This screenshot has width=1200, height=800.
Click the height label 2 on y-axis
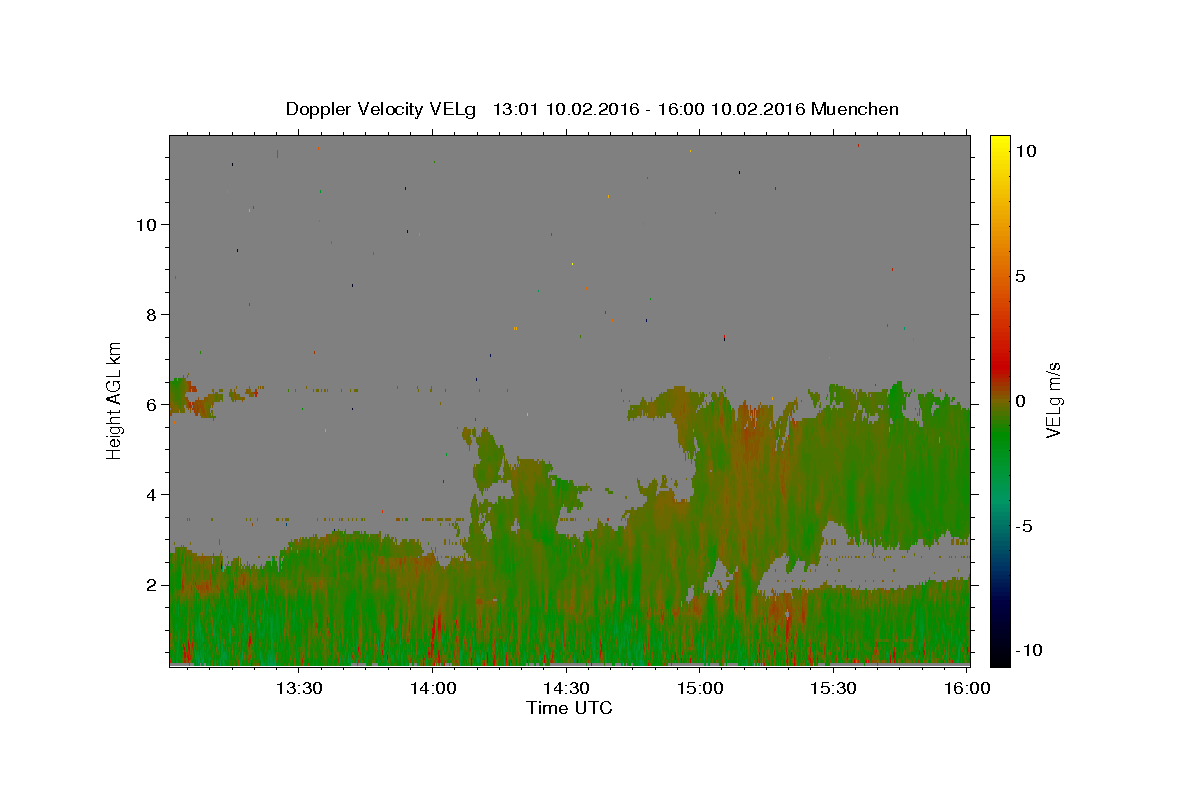tap(151, 584)
